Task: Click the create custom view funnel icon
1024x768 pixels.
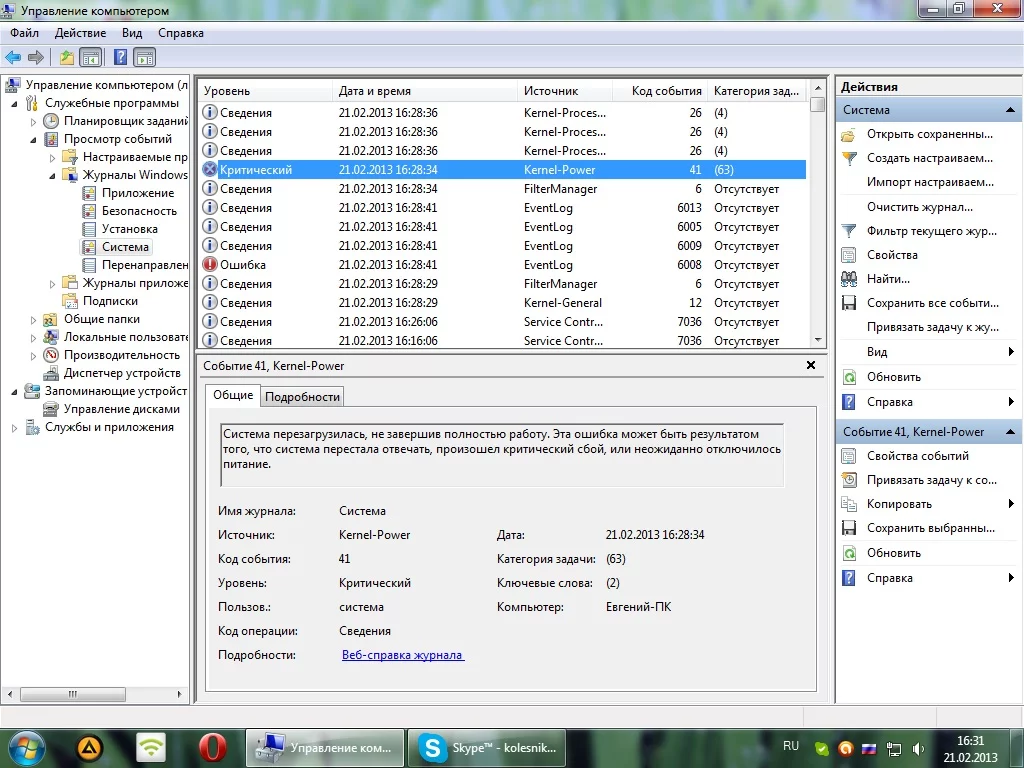Action: (x=849, y=158)
